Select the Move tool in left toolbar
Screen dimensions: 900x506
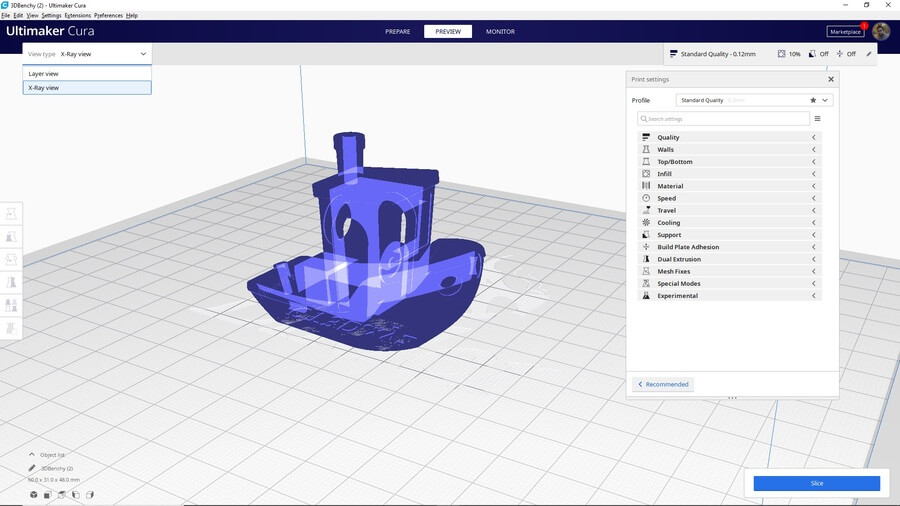pyautogui.click(x=11, y=215)
